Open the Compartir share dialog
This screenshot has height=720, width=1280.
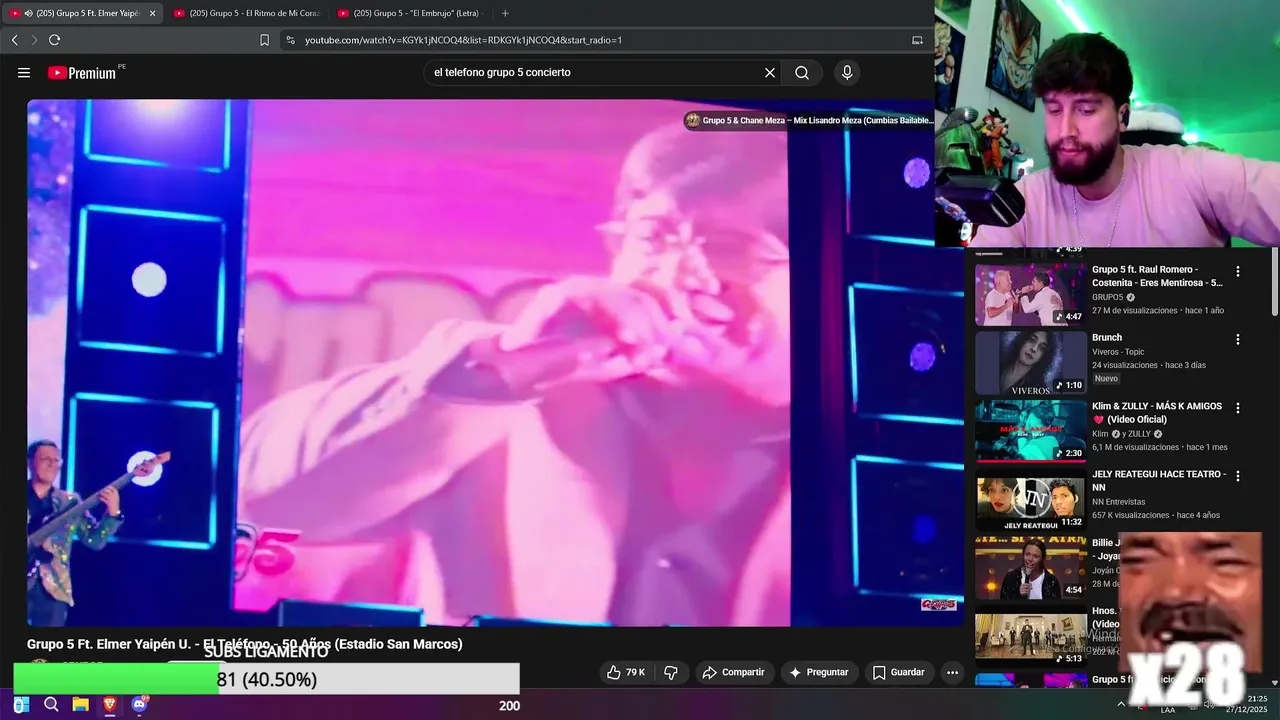733,672
